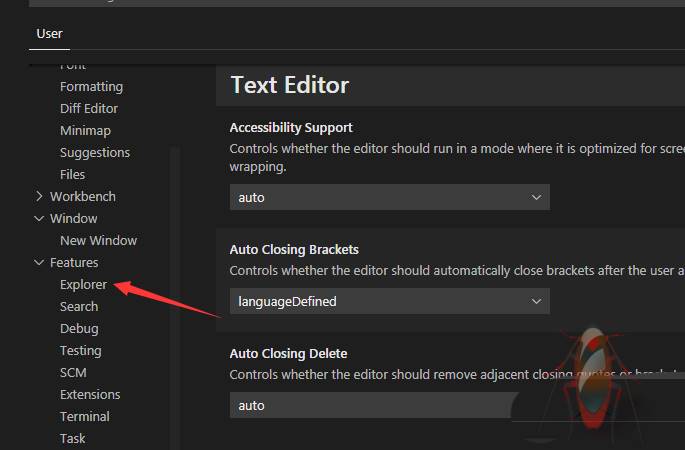Open the Accessibility Support dropdown

[x=389, y=197]
